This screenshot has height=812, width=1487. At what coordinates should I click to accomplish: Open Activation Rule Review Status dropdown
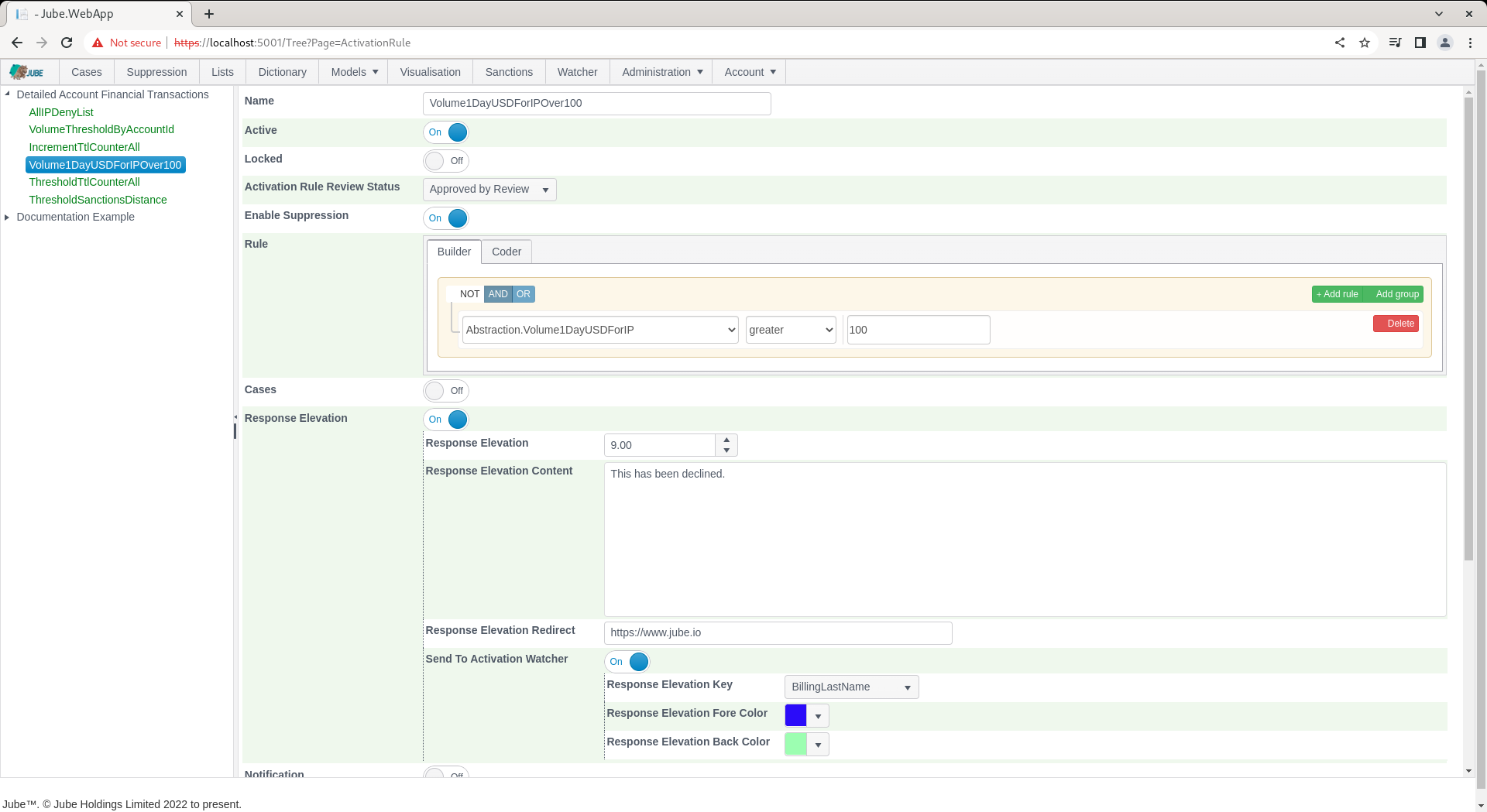(x=489, y=190)
